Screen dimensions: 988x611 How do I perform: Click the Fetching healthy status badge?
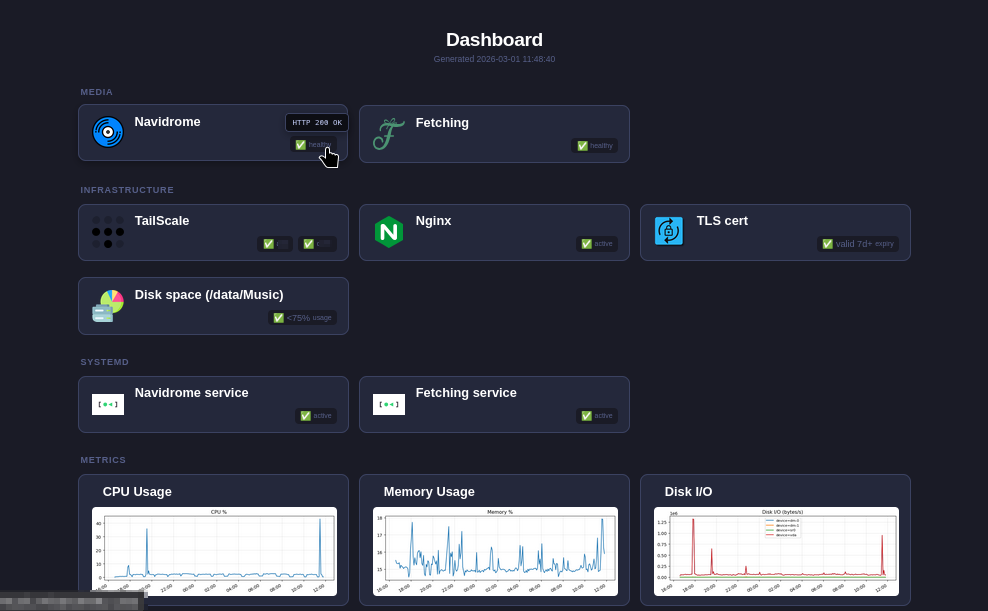click(x=594, y=146)
